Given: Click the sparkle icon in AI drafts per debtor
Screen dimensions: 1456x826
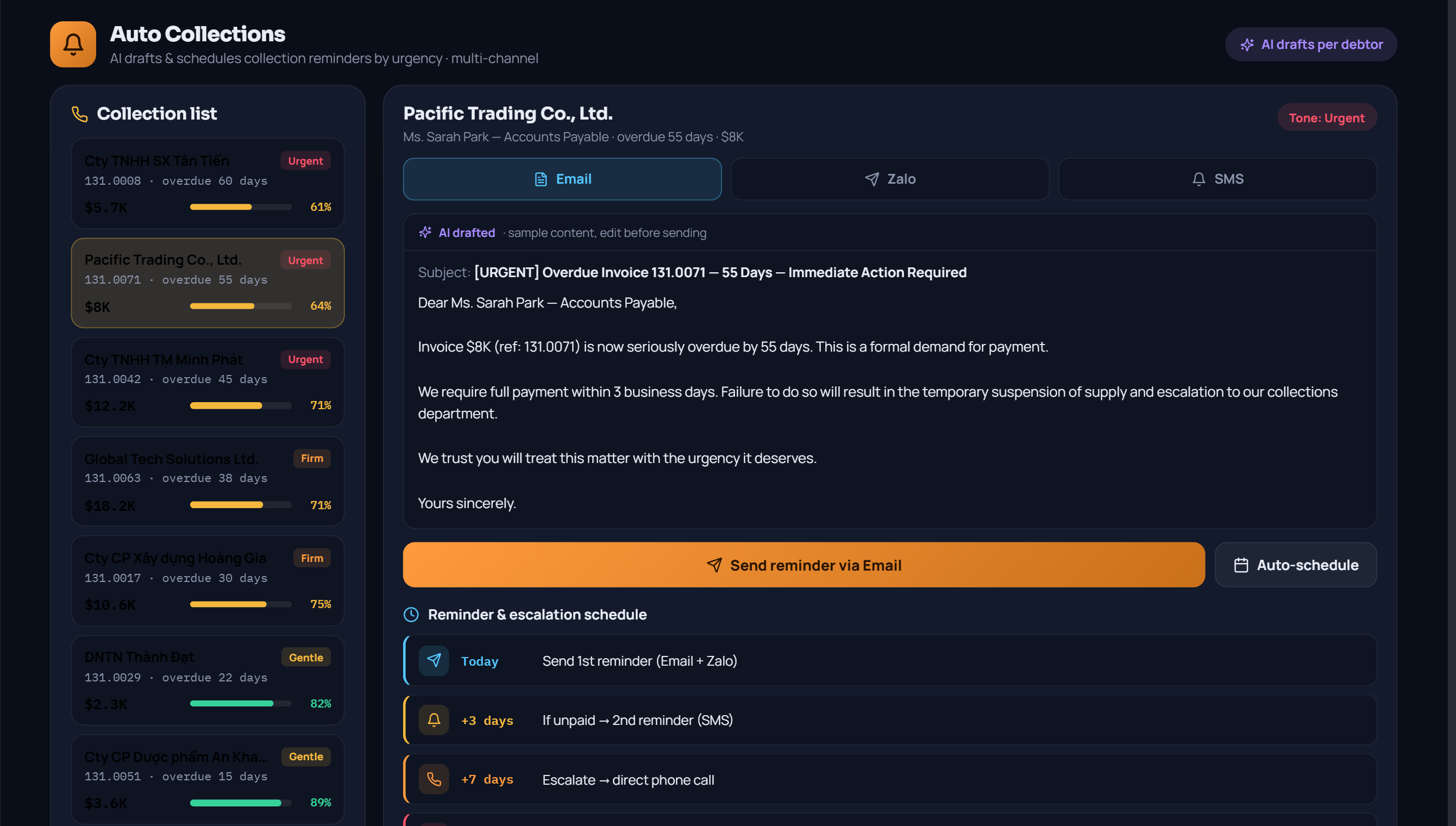Looking at the screenshot, I should click(1247, 45).
